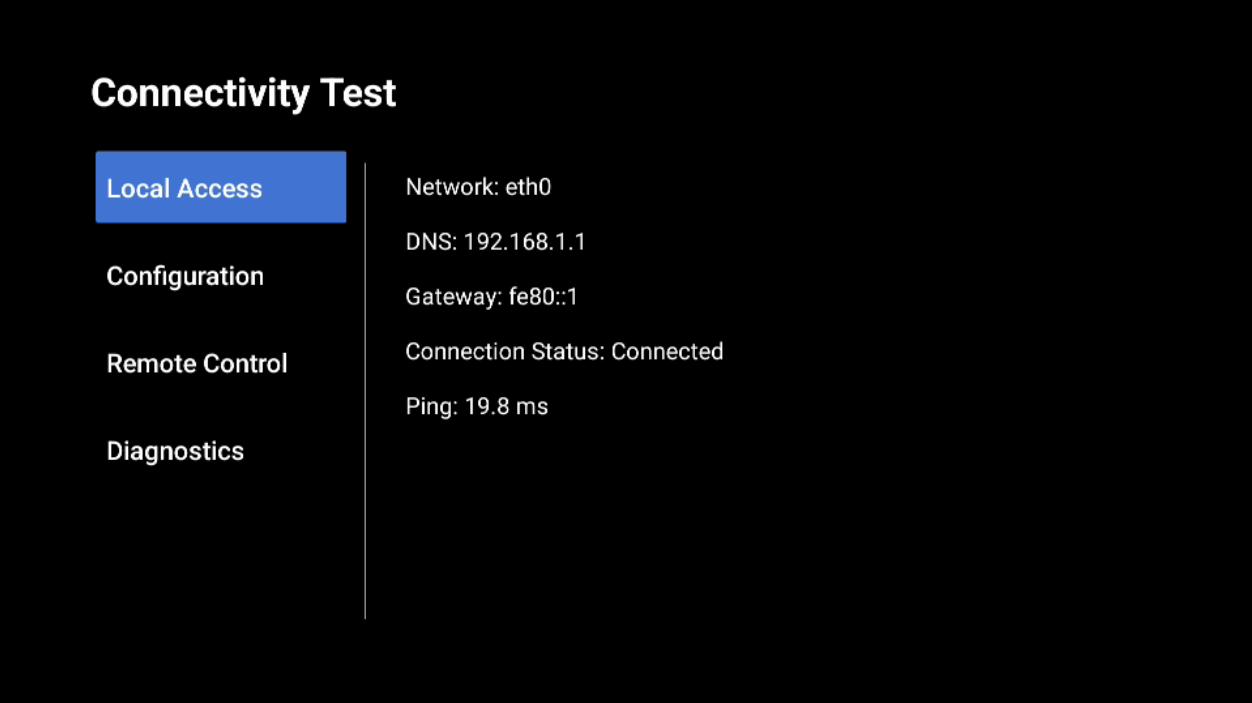Viewport: 1252px width, 703px height.
Task: Click the Connection Status label
Action: click(505, 352)
